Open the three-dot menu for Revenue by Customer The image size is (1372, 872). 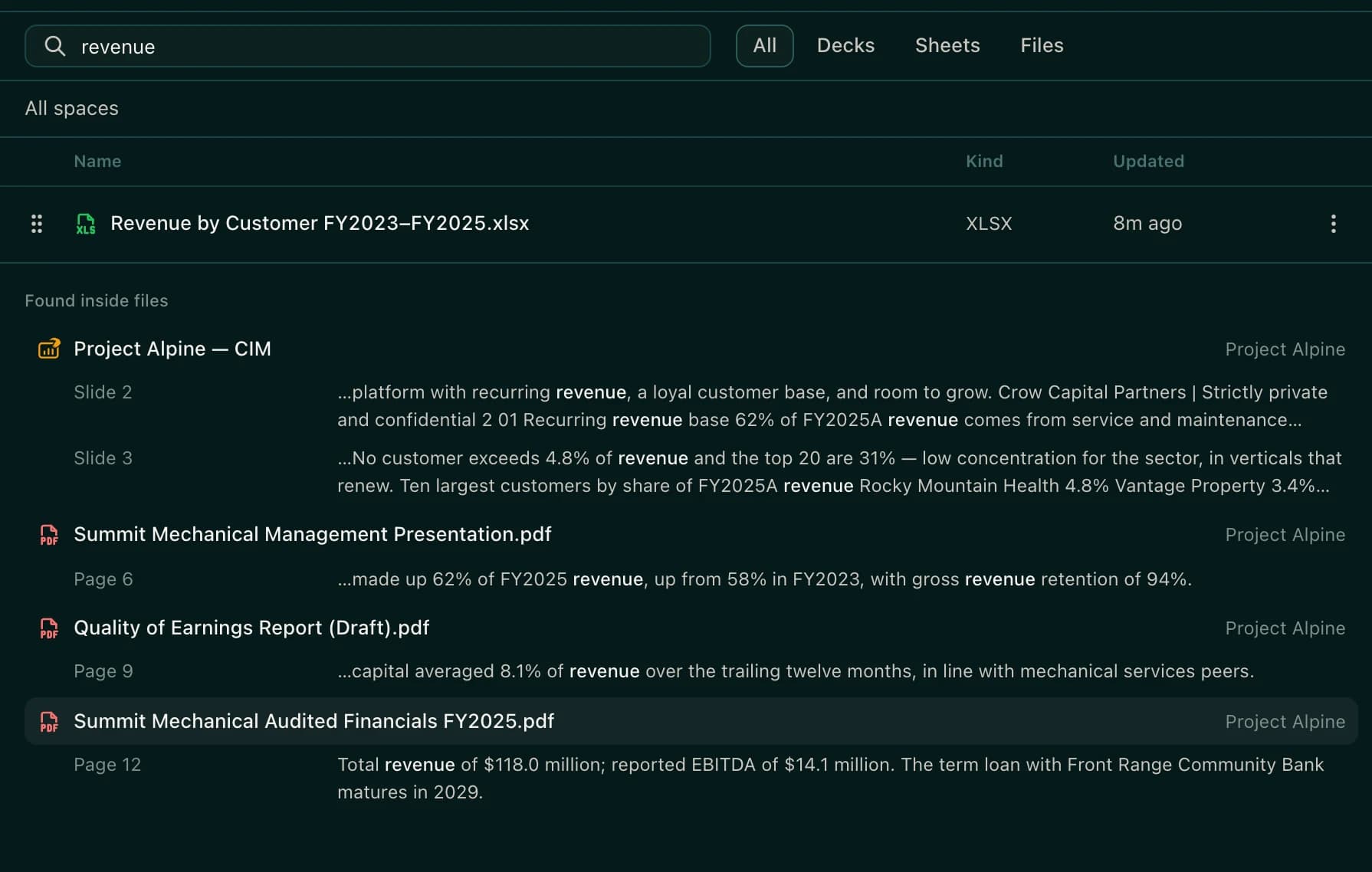(x=1333, y=224)
